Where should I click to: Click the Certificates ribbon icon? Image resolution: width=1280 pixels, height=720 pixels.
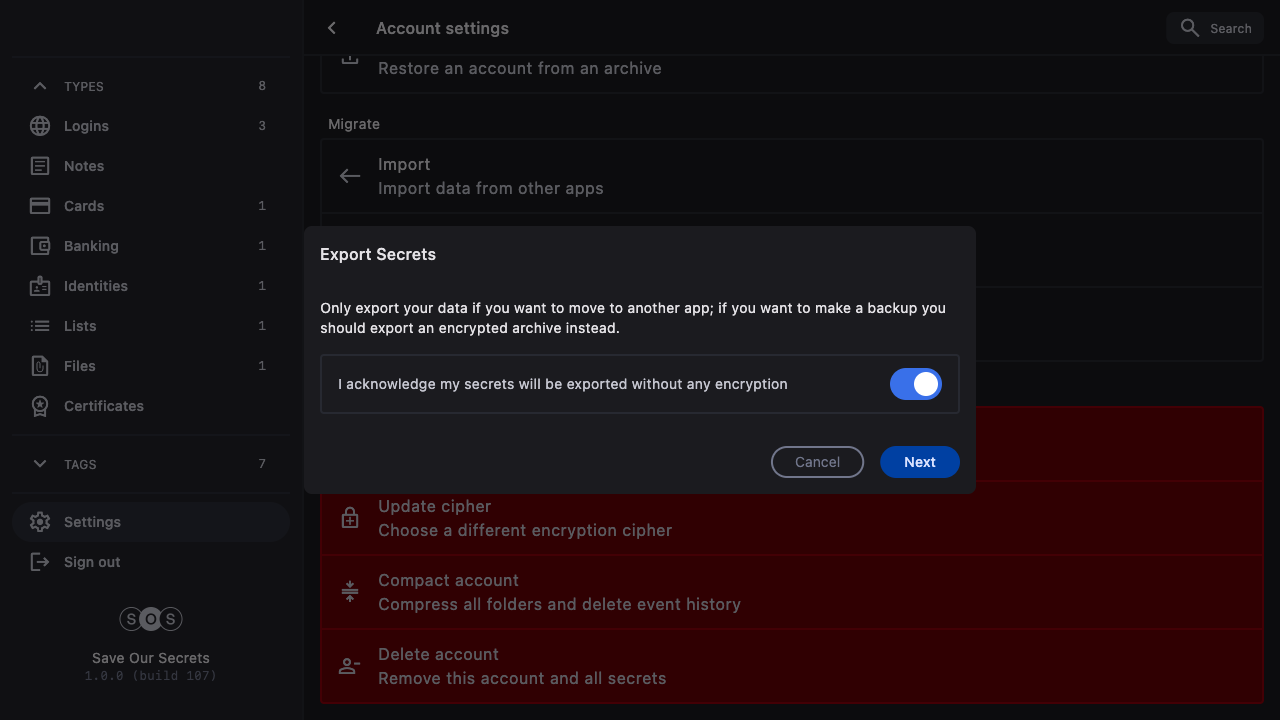tap(40, 406)
